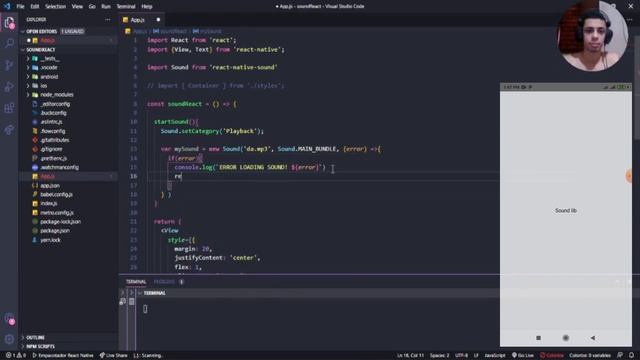This screenshot has height=360, width=640.
Task: Open the File menu
Action: coord(20,7)
